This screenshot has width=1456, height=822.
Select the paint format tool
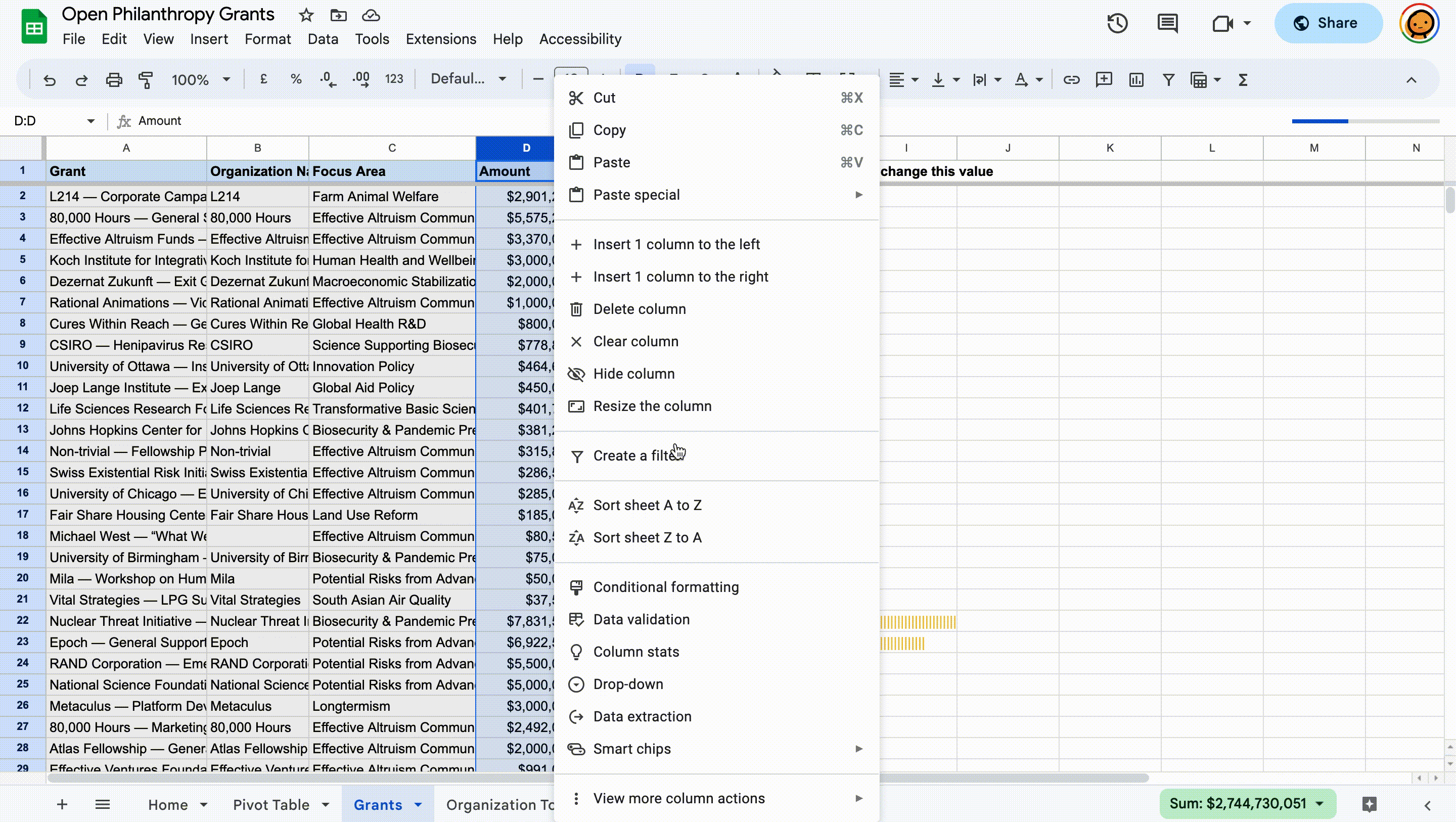point(146,80)
